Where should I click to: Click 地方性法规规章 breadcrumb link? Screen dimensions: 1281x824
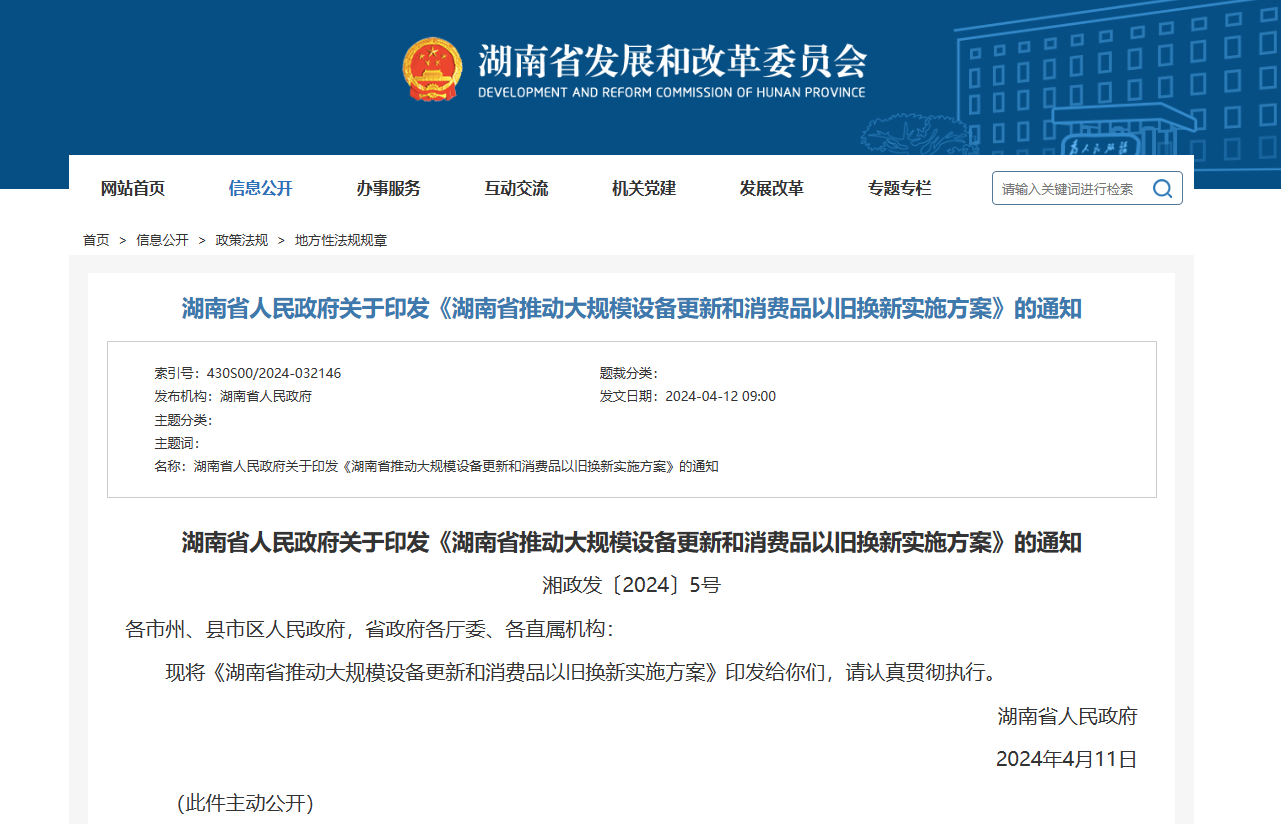(x=340, y=240)
